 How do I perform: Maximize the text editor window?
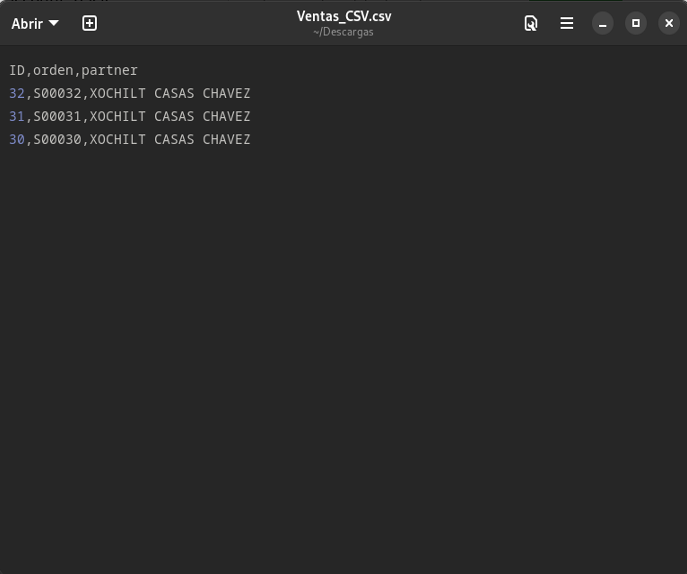coord(636,23)
